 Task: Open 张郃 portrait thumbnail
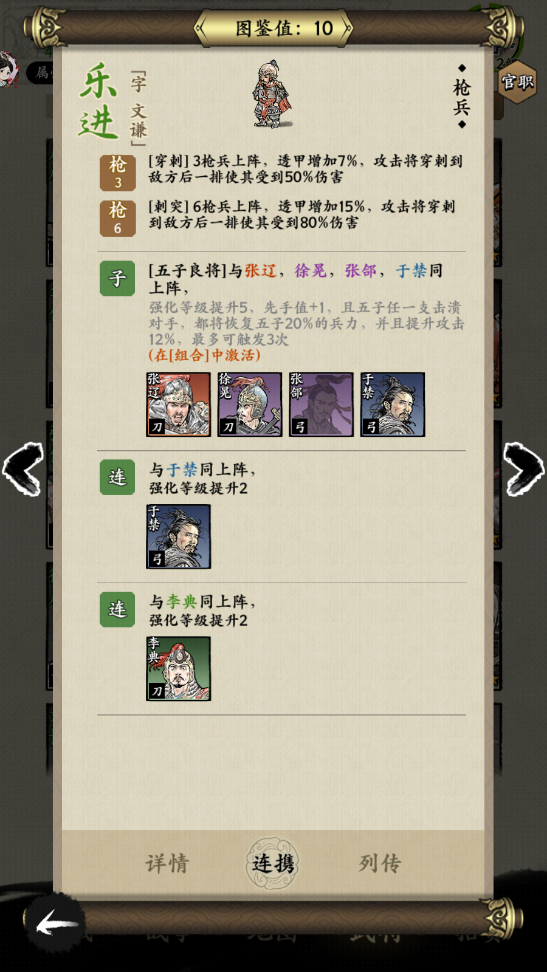pyautogui.click(x=321, y=405)
